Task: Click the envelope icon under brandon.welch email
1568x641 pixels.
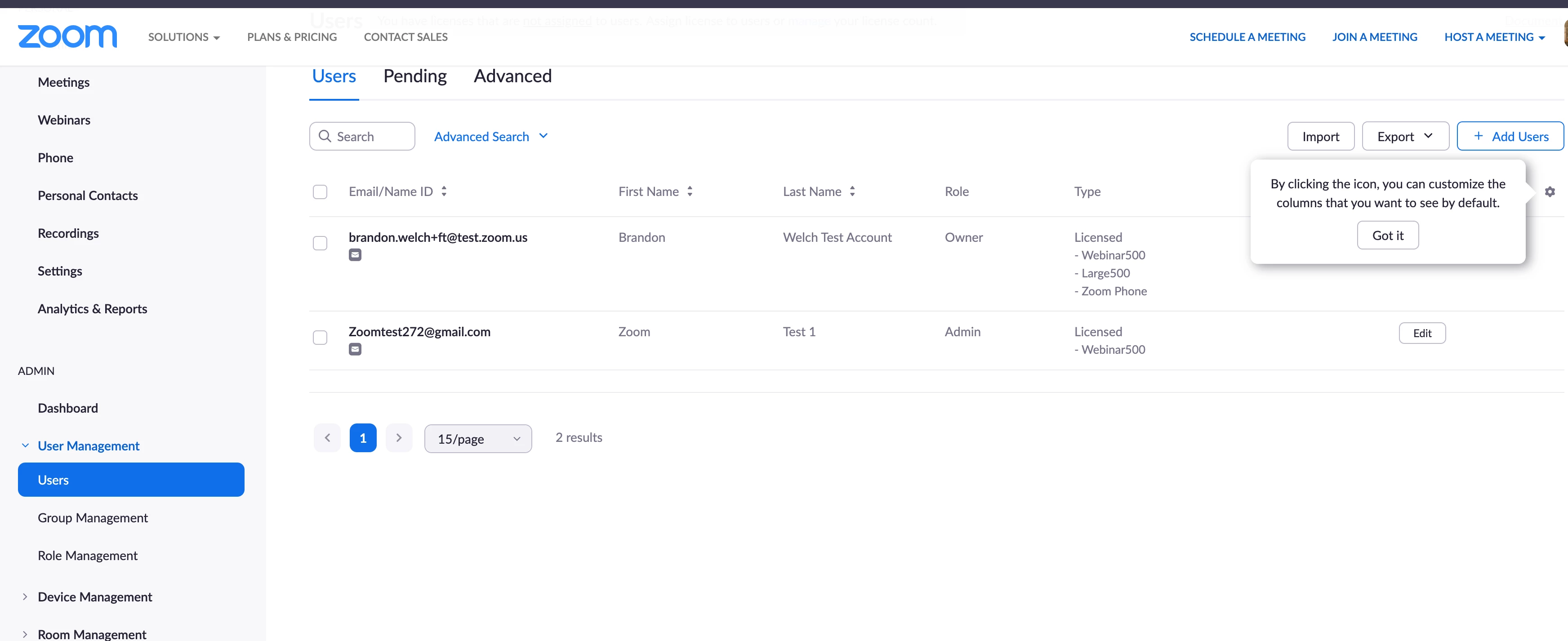Action: (355, 255)
